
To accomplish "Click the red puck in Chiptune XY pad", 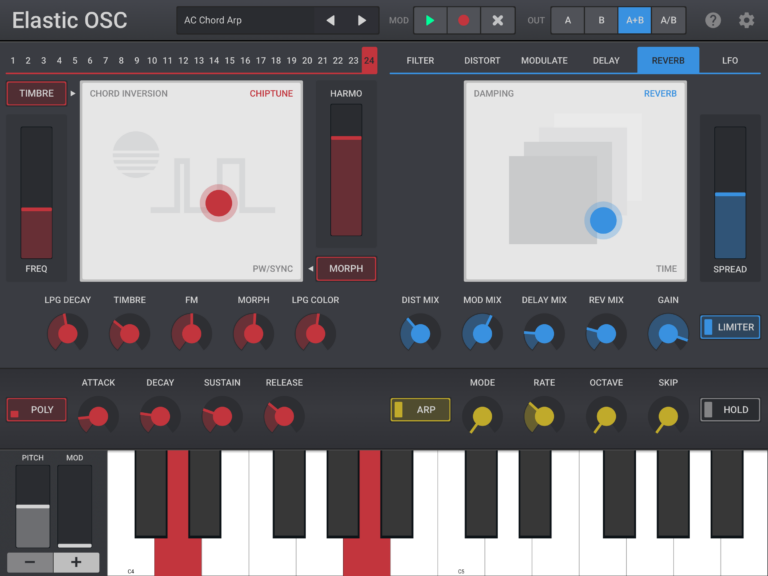I will point(218,203).
